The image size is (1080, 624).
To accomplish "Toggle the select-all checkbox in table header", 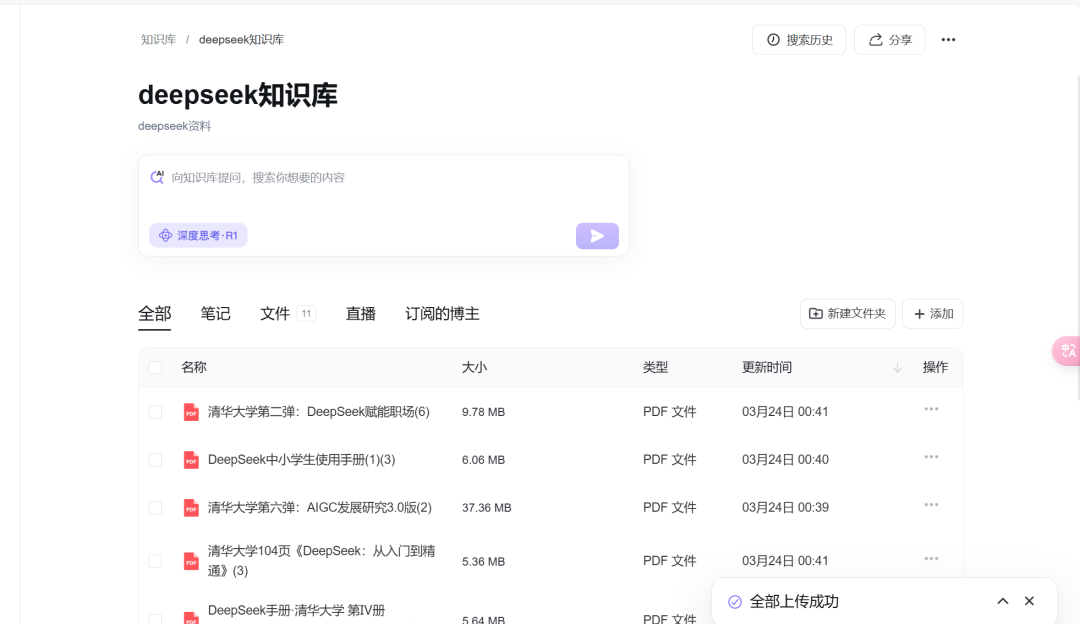I will (x=155, y=367).
